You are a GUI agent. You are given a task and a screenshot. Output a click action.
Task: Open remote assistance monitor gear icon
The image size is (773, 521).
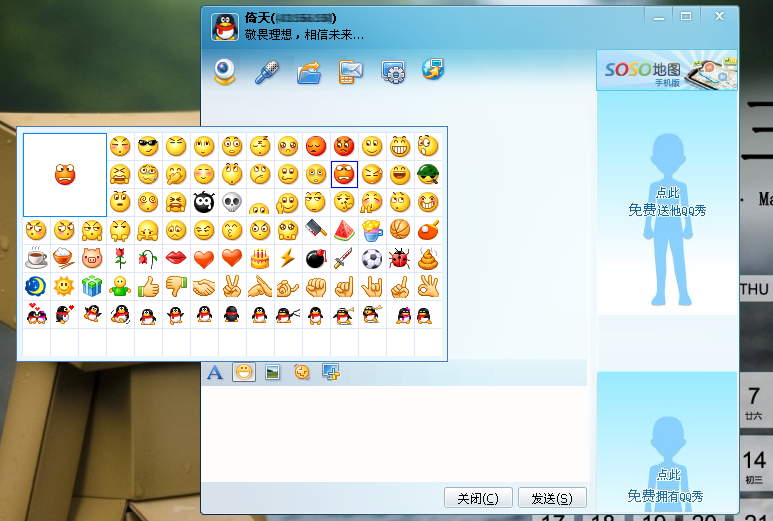393,72
